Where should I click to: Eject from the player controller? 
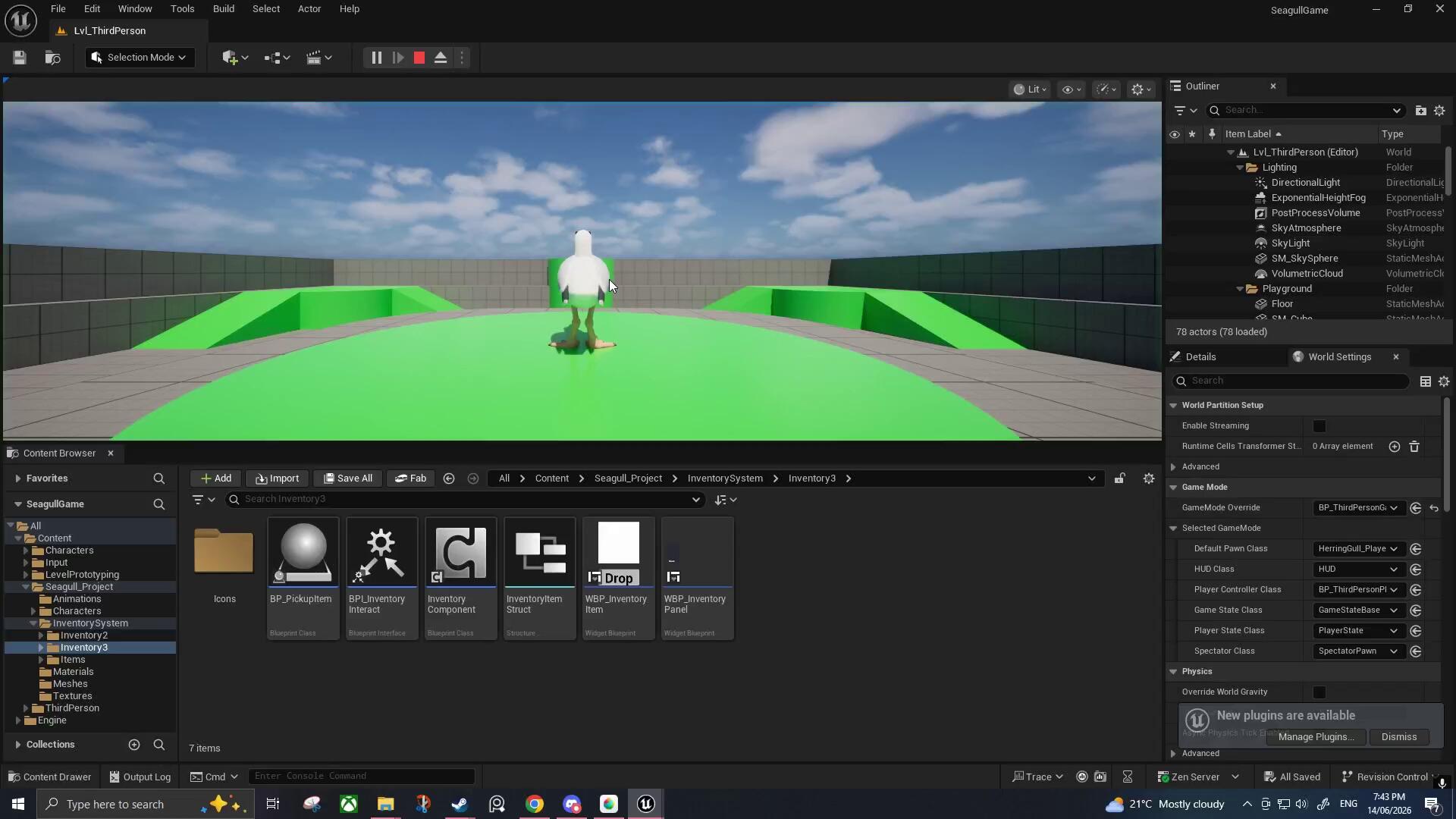tap(441, 58)
